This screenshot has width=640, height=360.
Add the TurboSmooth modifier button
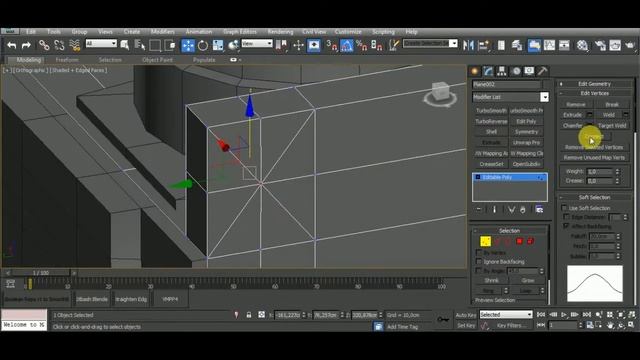491,111
